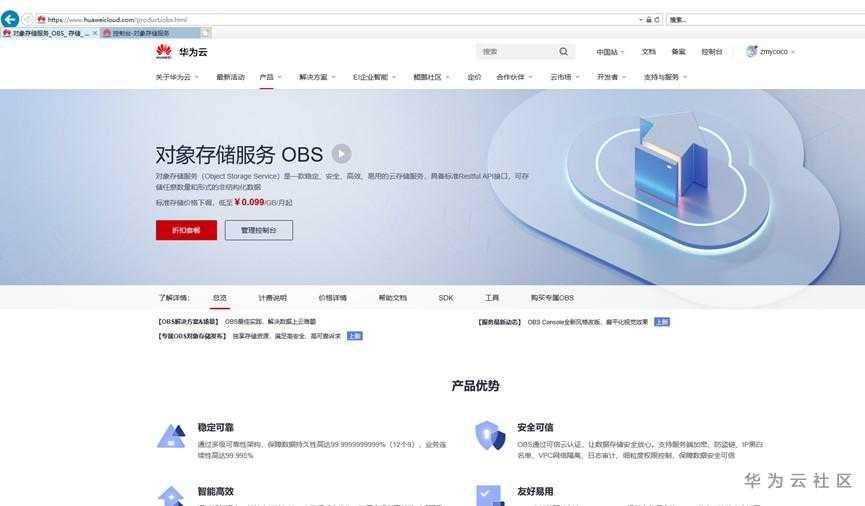Click the ¥0.099 price text
The image size is (865, 506).
click(x=249, y=203)
